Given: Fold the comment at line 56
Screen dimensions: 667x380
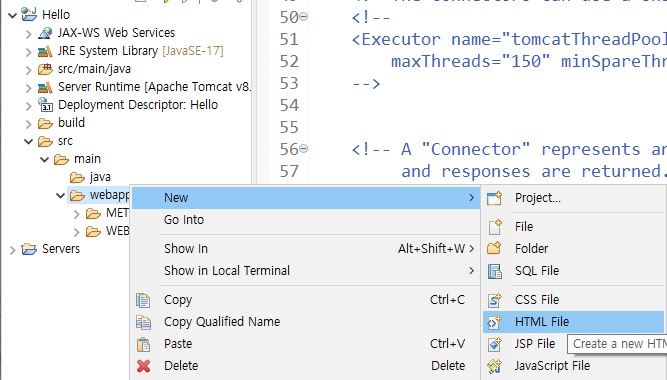Looking at the screenshot, I should point(303,149).
